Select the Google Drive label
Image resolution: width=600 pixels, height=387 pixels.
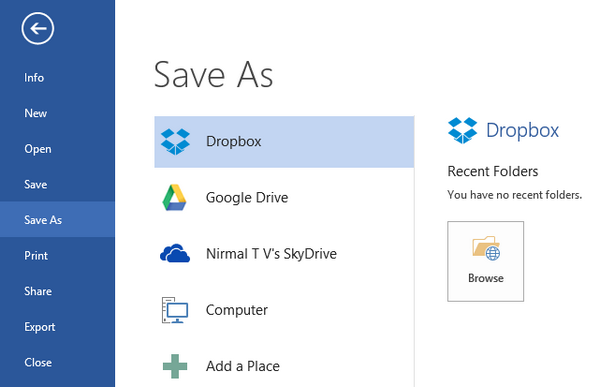click(247, 198)
